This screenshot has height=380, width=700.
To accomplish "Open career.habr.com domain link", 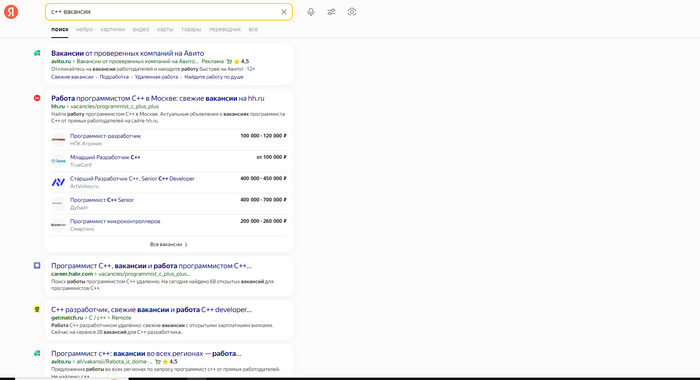I will coord(72,274).
